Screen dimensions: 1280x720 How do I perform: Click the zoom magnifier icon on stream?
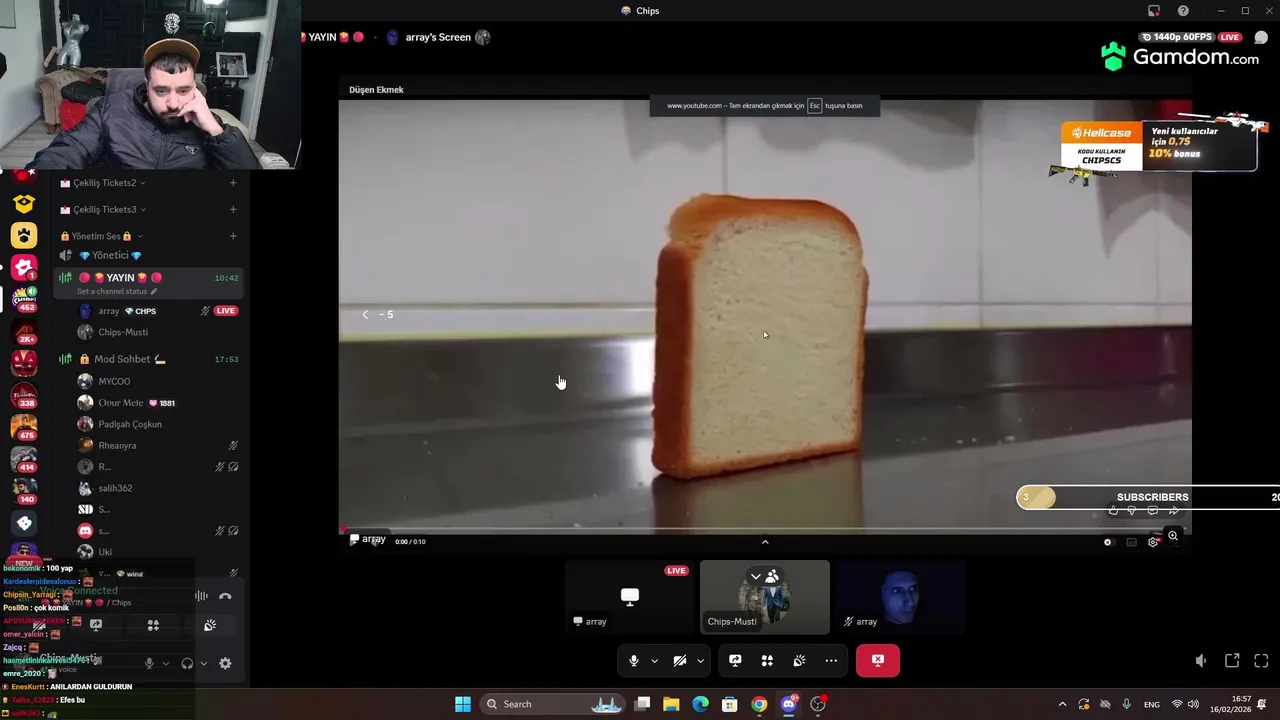[x=1173, y=537]
